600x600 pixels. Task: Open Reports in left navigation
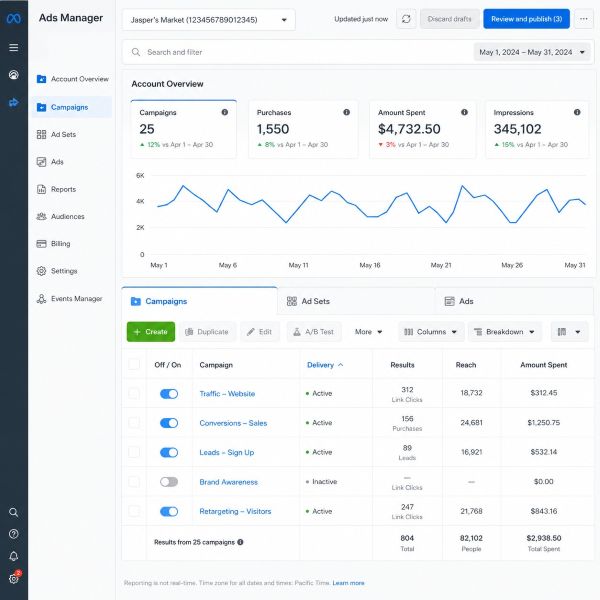click(x=72, y=189)
